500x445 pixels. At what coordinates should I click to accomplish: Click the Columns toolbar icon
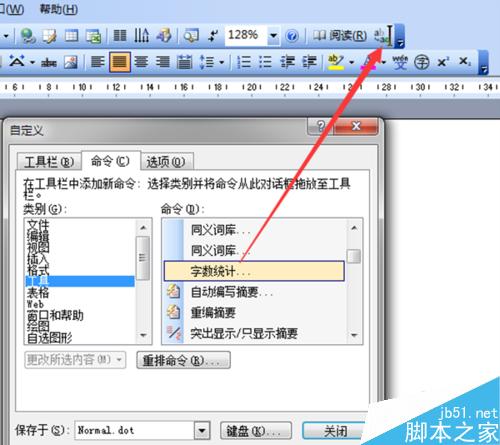coord(120,35)
